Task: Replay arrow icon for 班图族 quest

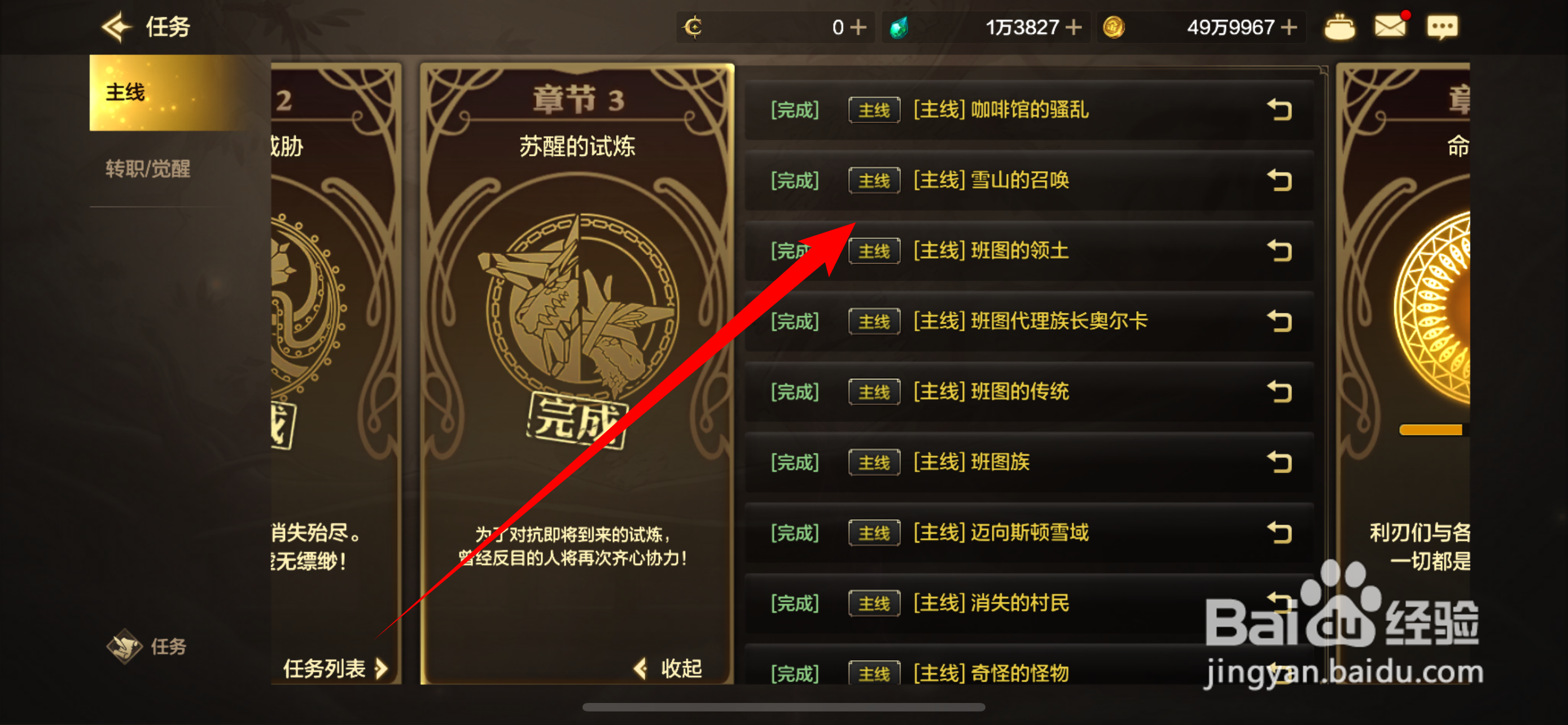Action: click(1279, 462)
